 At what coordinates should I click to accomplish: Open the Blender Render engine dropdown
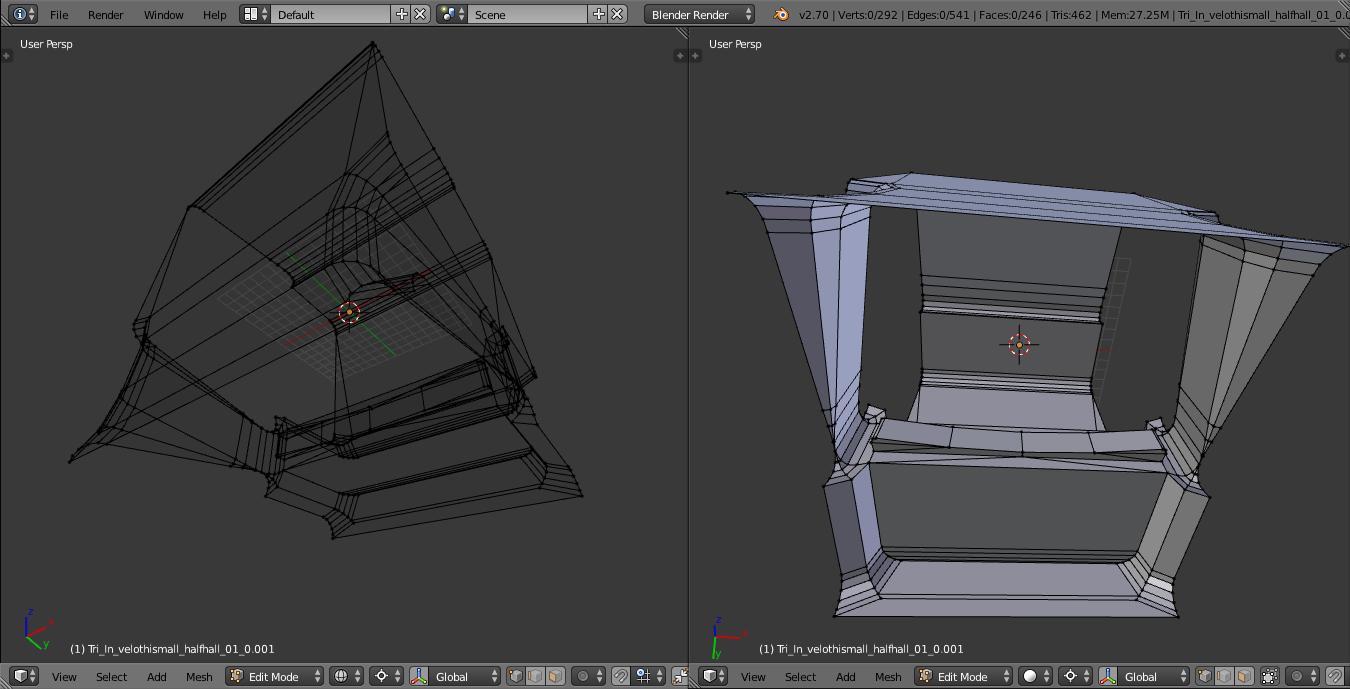[x=700, y=14]
